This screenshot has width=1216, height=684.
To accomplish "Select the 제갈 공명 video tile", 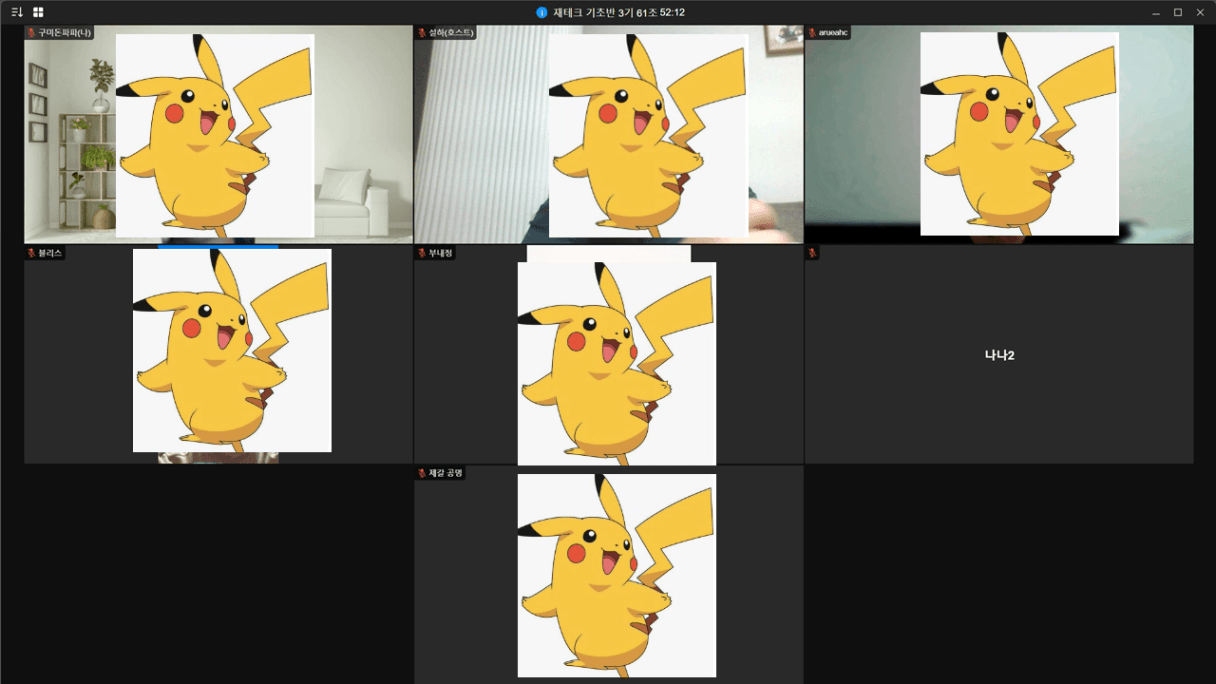I will point(608,574).
